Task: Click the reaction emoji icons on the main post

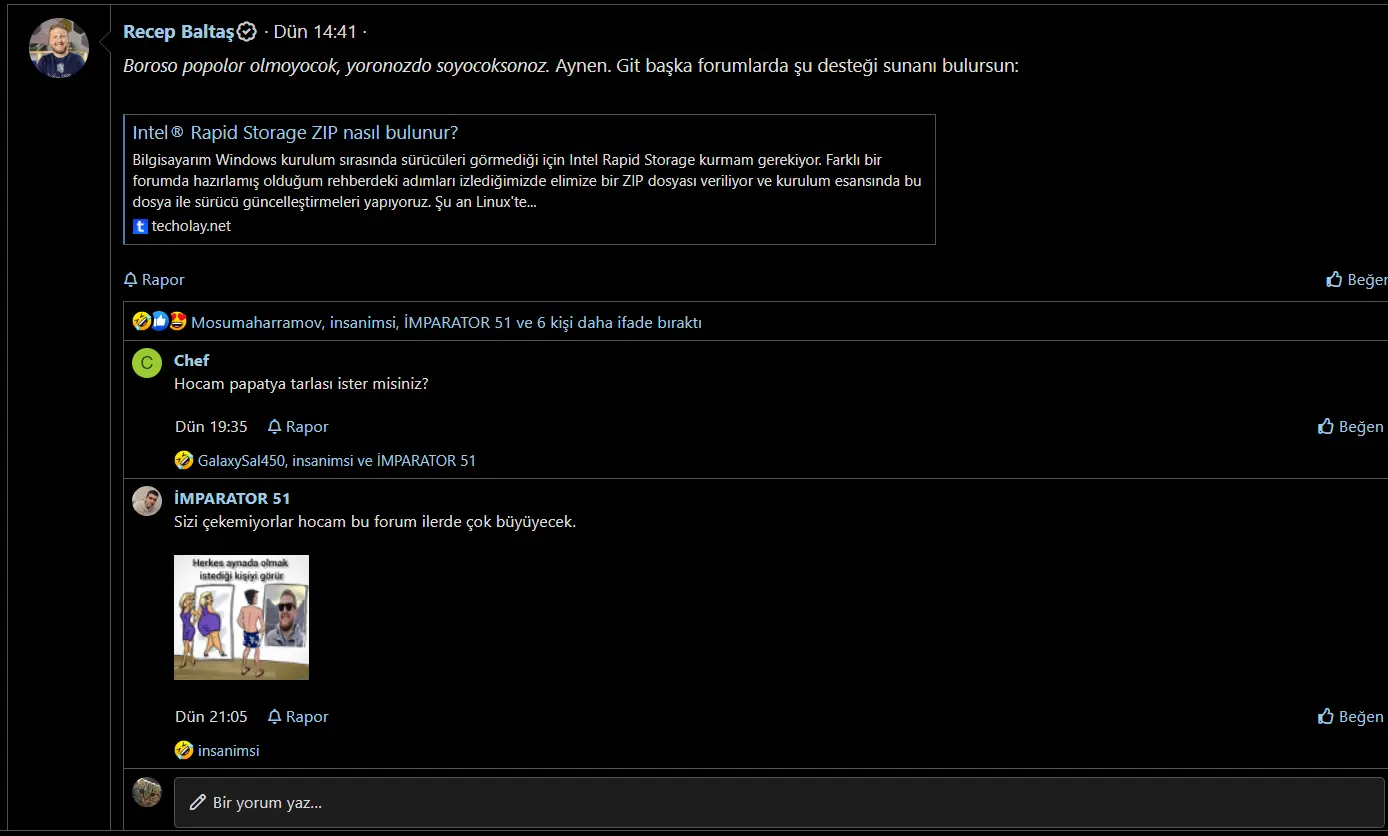Action: point(160,322)
